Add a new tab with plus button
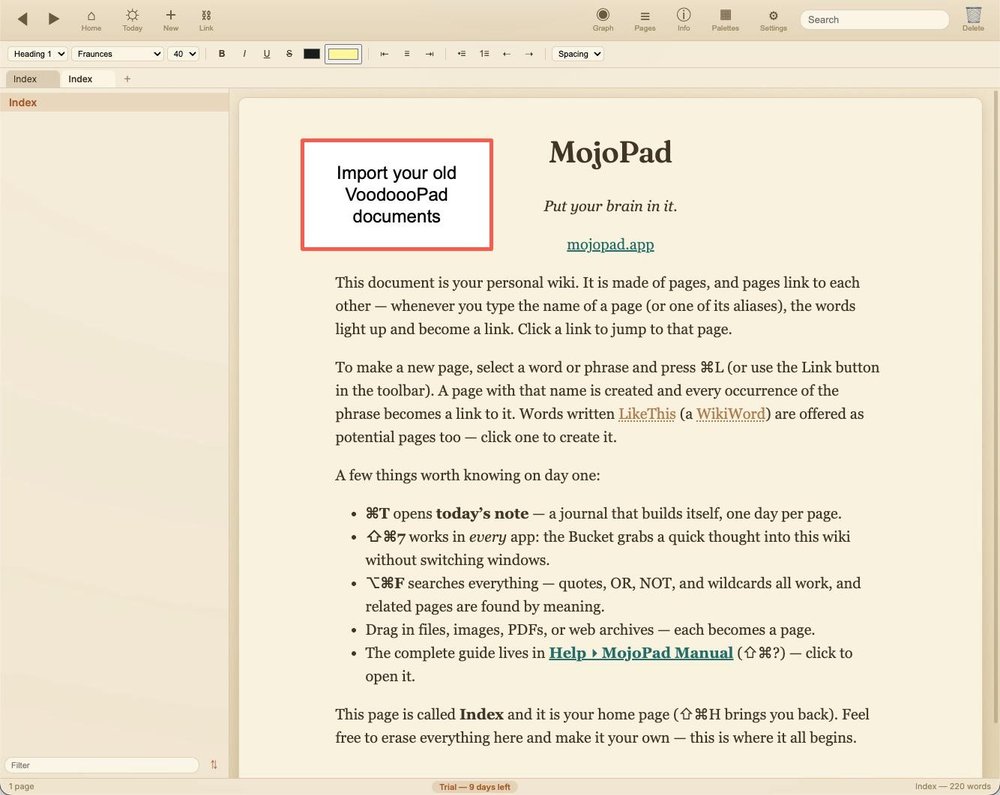The height and width of the screenshot is (795, 1000). [127, 79]
